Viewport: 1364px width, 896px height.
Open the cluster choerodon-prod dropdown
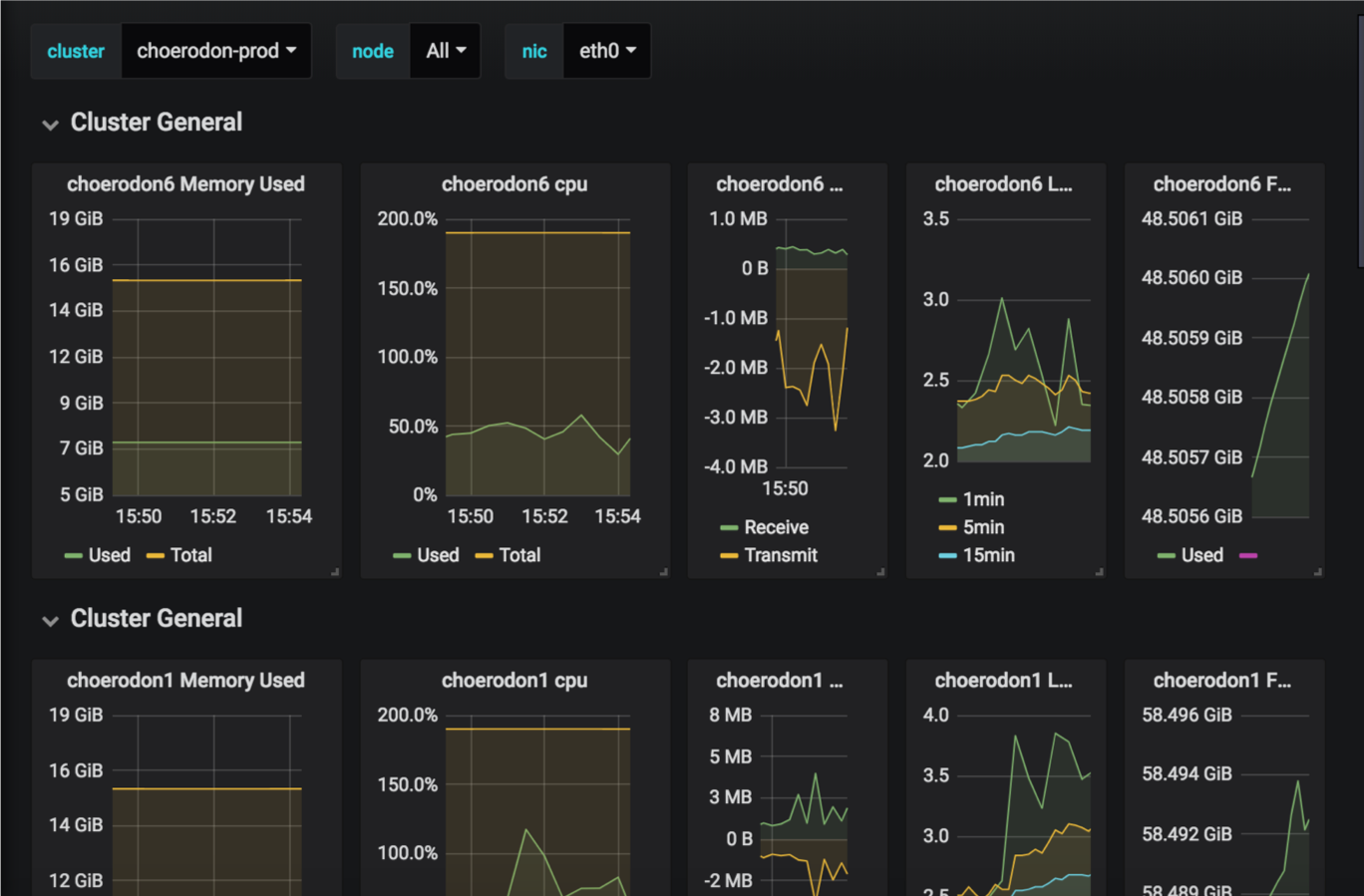[x=216, y=51]
